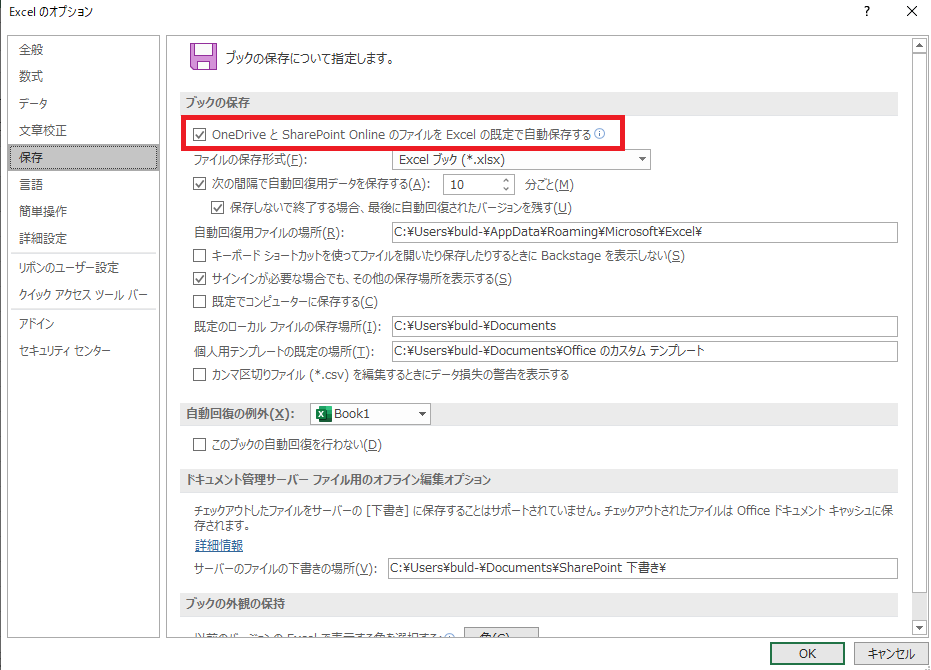Select the 数式 category

tap(84, 77)
